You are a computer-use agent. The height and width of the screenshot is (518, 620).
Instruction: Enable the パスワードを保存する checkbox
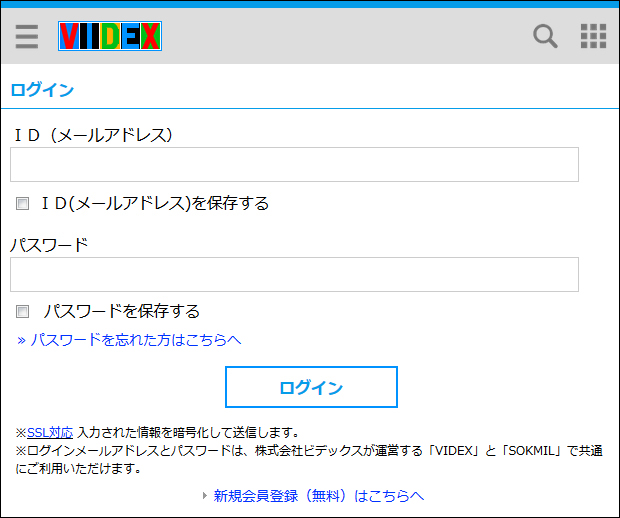23,312
